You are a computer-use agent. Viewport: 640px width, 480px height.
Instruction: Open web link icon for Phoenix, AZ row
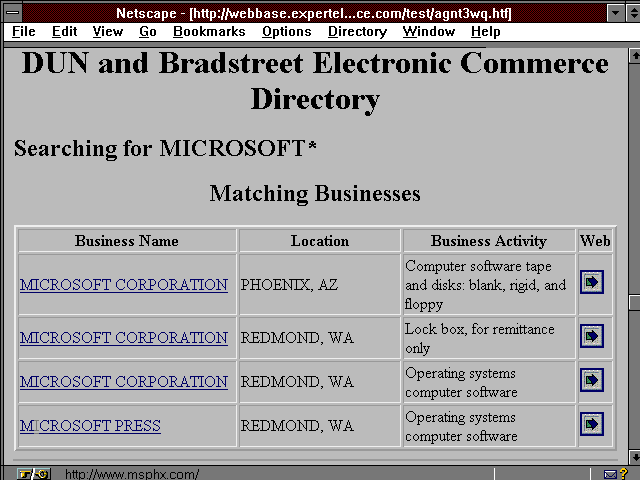point(592,282)
